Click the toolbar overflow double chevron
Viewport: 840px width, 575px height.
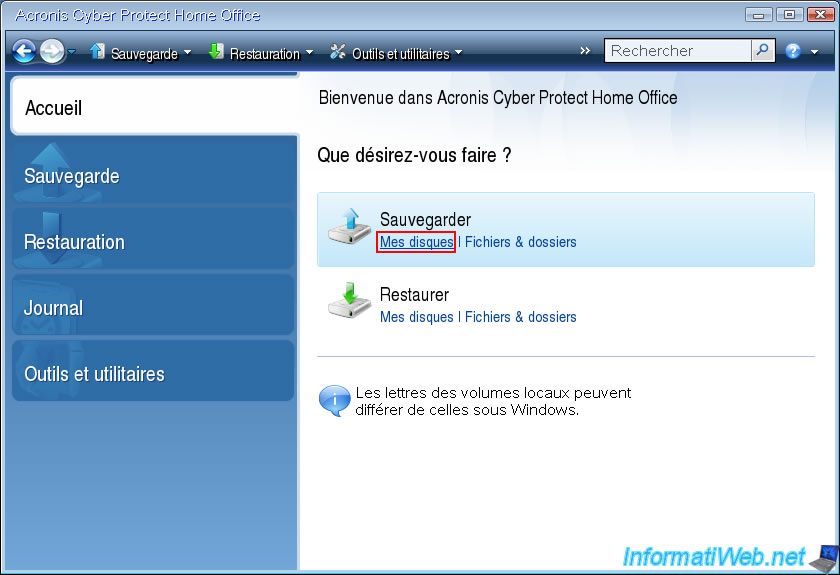[585, 51]
